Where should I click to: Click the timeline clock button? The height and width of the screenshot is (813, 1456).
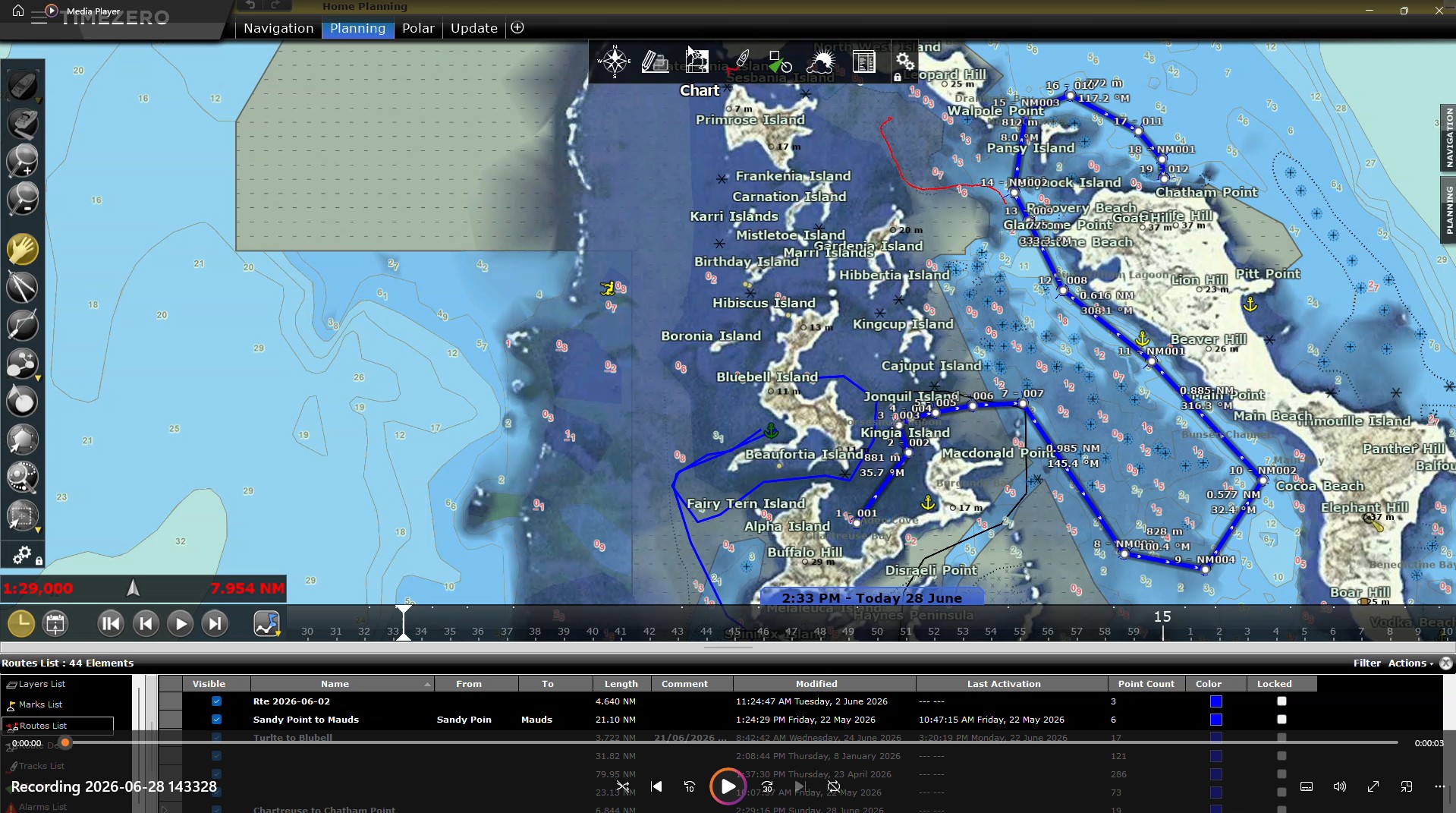21,624
